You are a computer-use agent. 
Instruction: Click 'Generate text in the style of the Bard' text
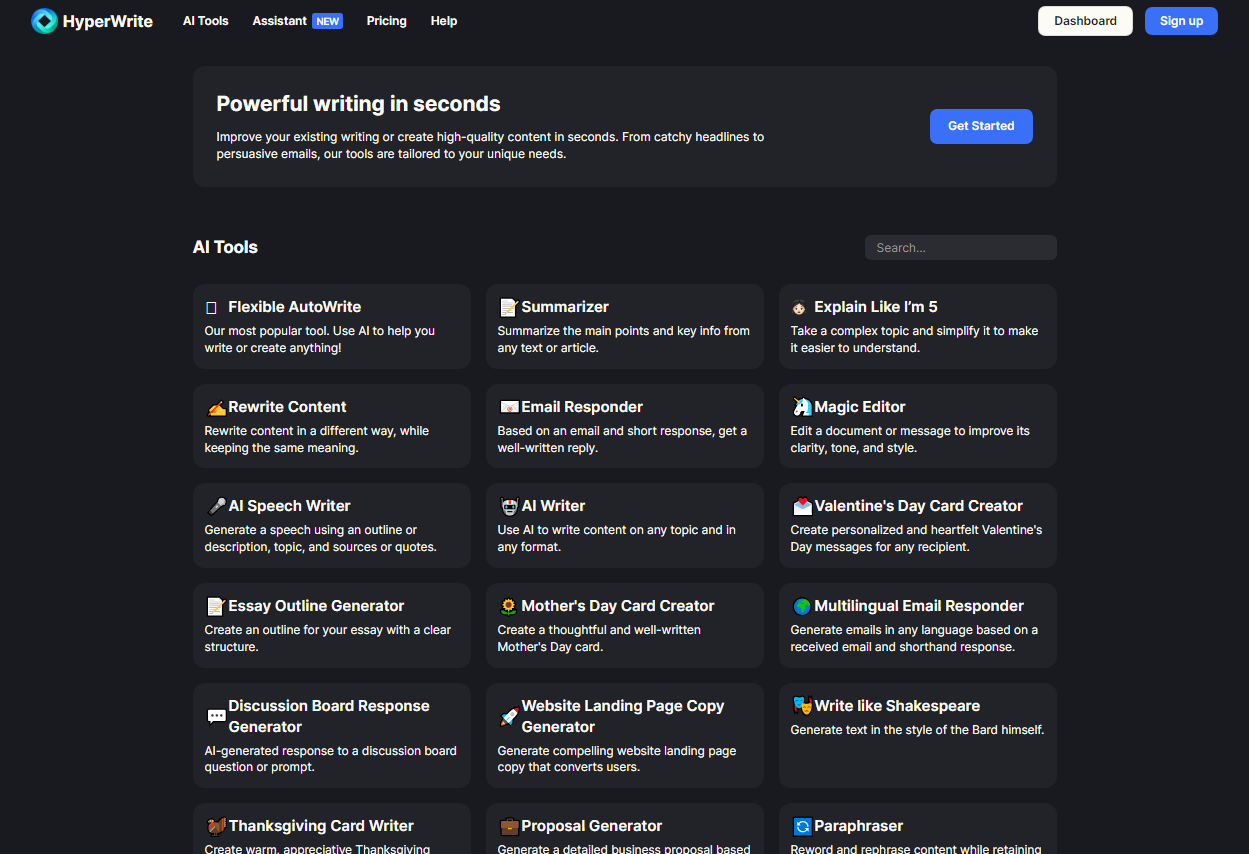[x=917, y=730]
